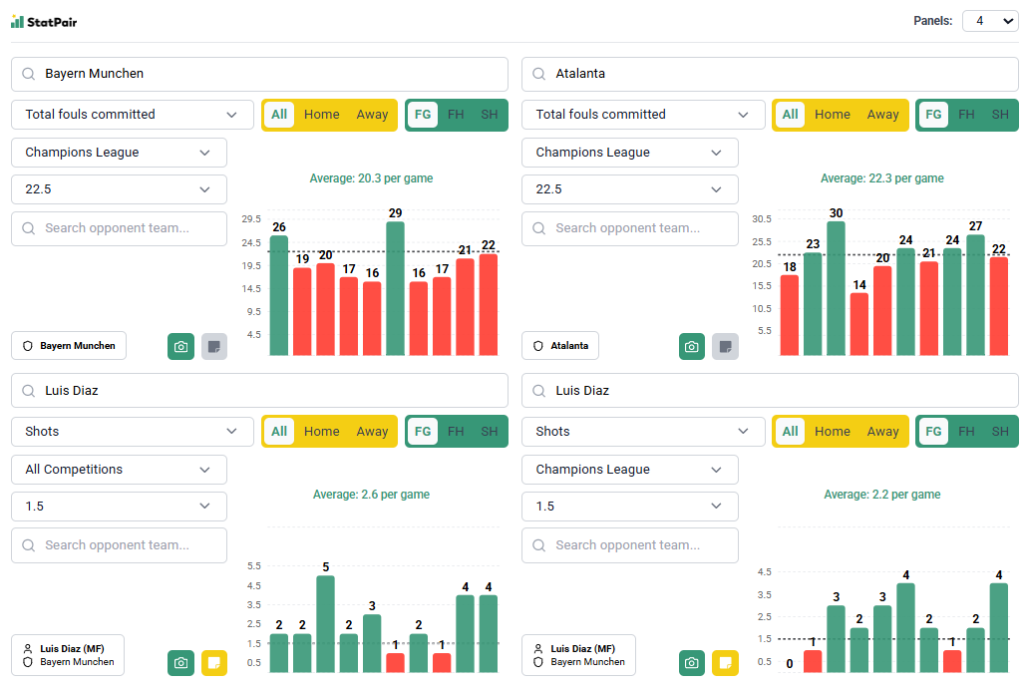The height and width of the screenshot is (688, 1024).
Task: Select the 'All' tab in the bottom-right Luis Diaz panel
Action: (x=790, y=432)
